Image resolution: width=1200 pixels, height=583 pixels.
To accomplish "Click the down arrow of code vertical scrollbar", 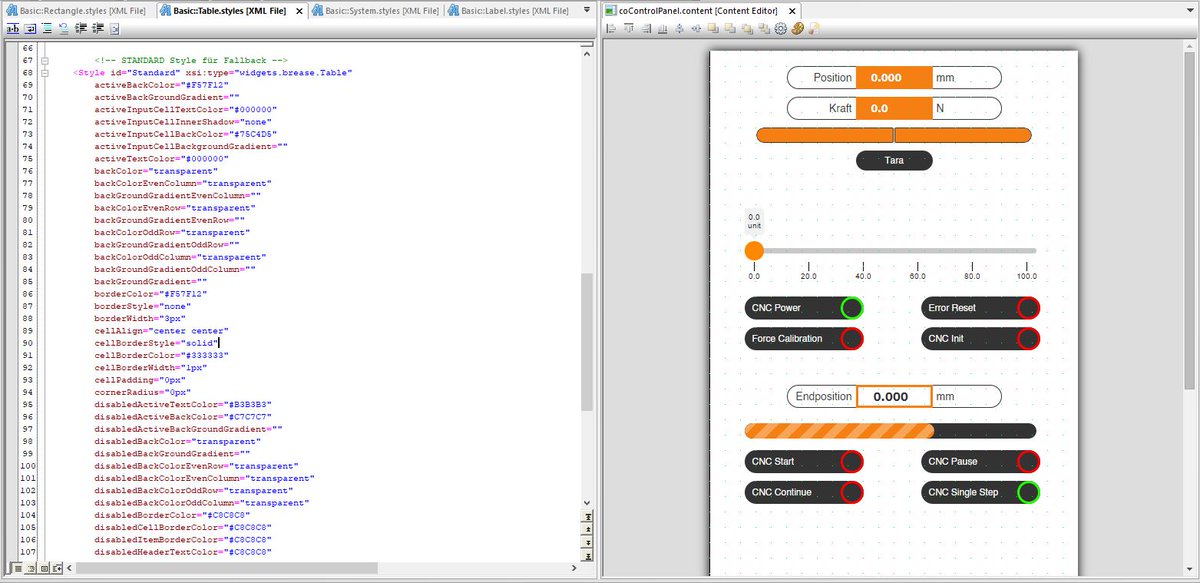I will [588, 502].
